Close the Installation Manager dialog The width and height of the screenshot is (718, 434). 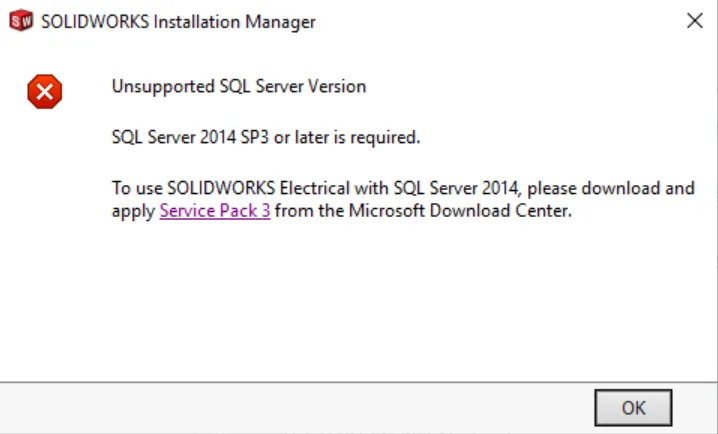pos(695,21)
